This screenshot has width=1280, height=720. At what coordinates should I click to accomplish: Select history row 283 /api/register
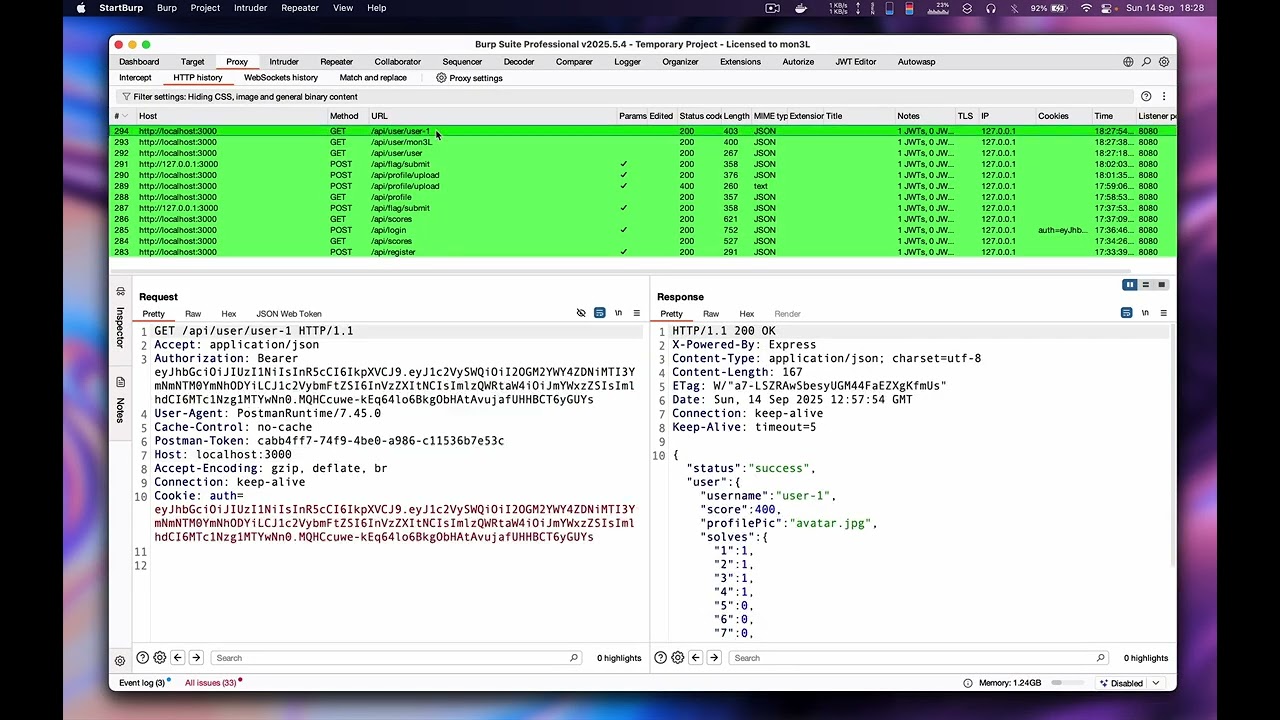643,252
